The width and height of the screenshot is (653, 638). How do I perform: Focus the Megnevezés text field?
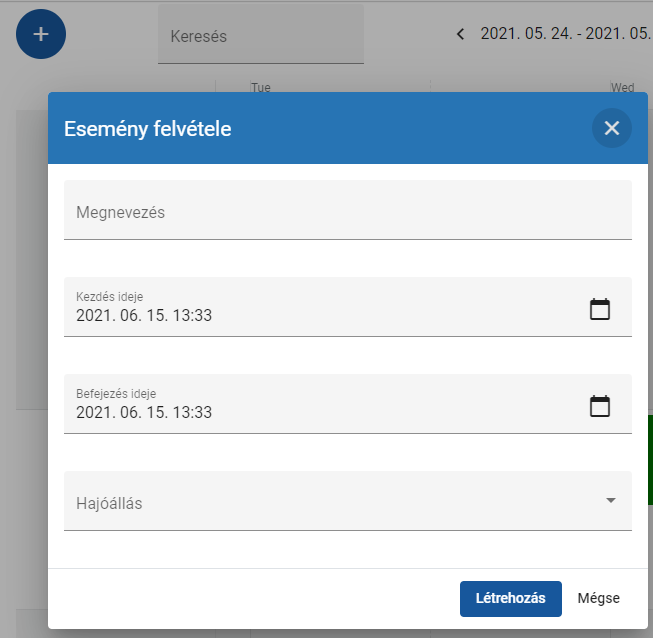click(x=347, y=212)
